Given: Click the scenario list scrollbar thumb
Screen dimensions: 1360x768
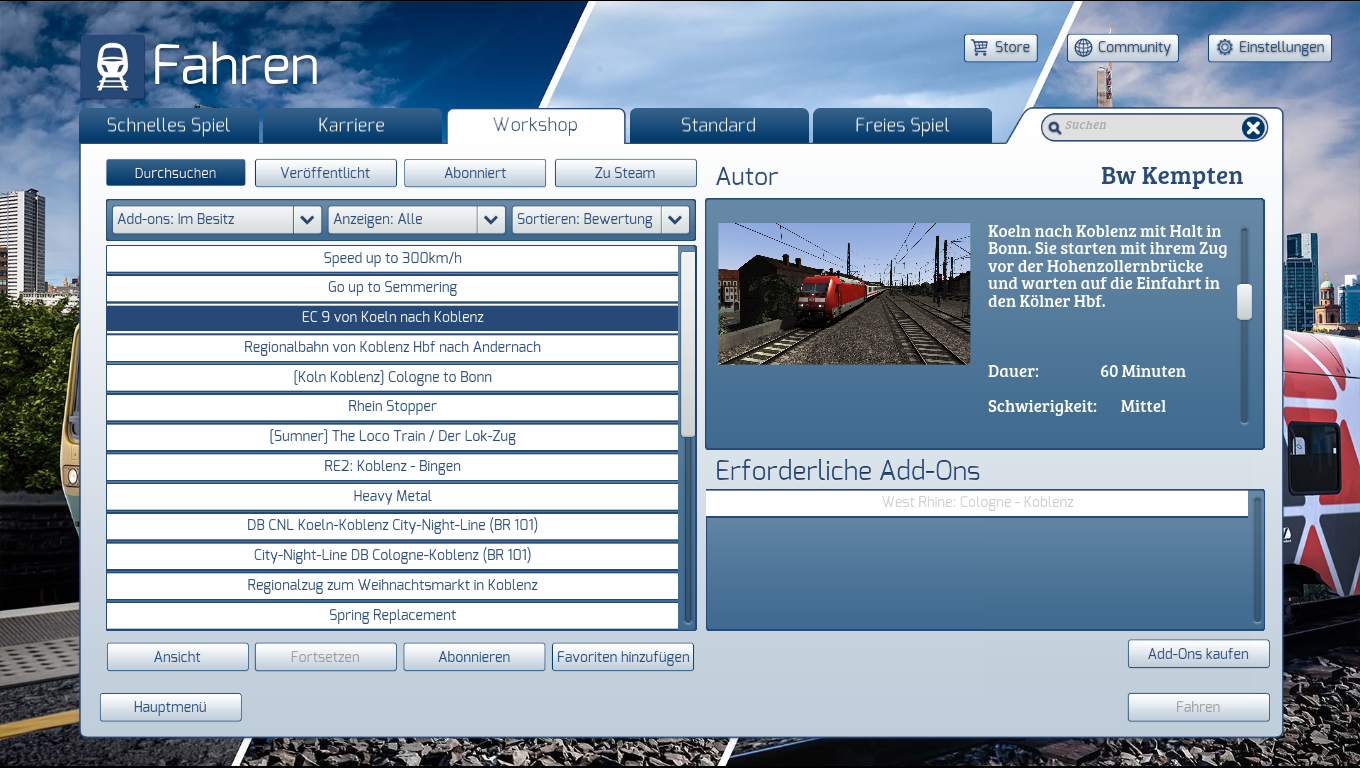Looking at the screenshot, I should click(688, 343).
